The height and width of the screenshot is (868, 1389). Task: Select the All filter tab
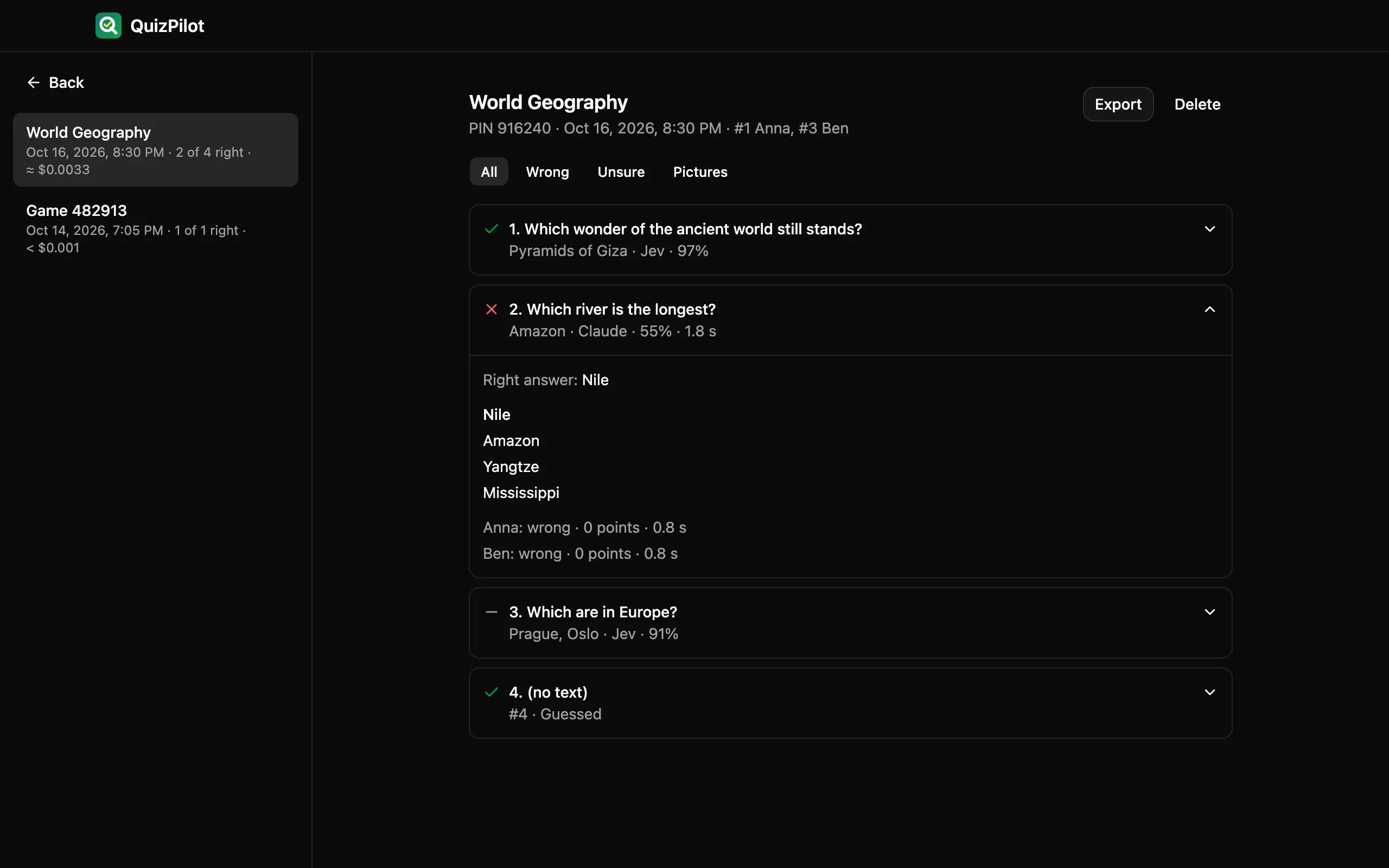point(489,171)
